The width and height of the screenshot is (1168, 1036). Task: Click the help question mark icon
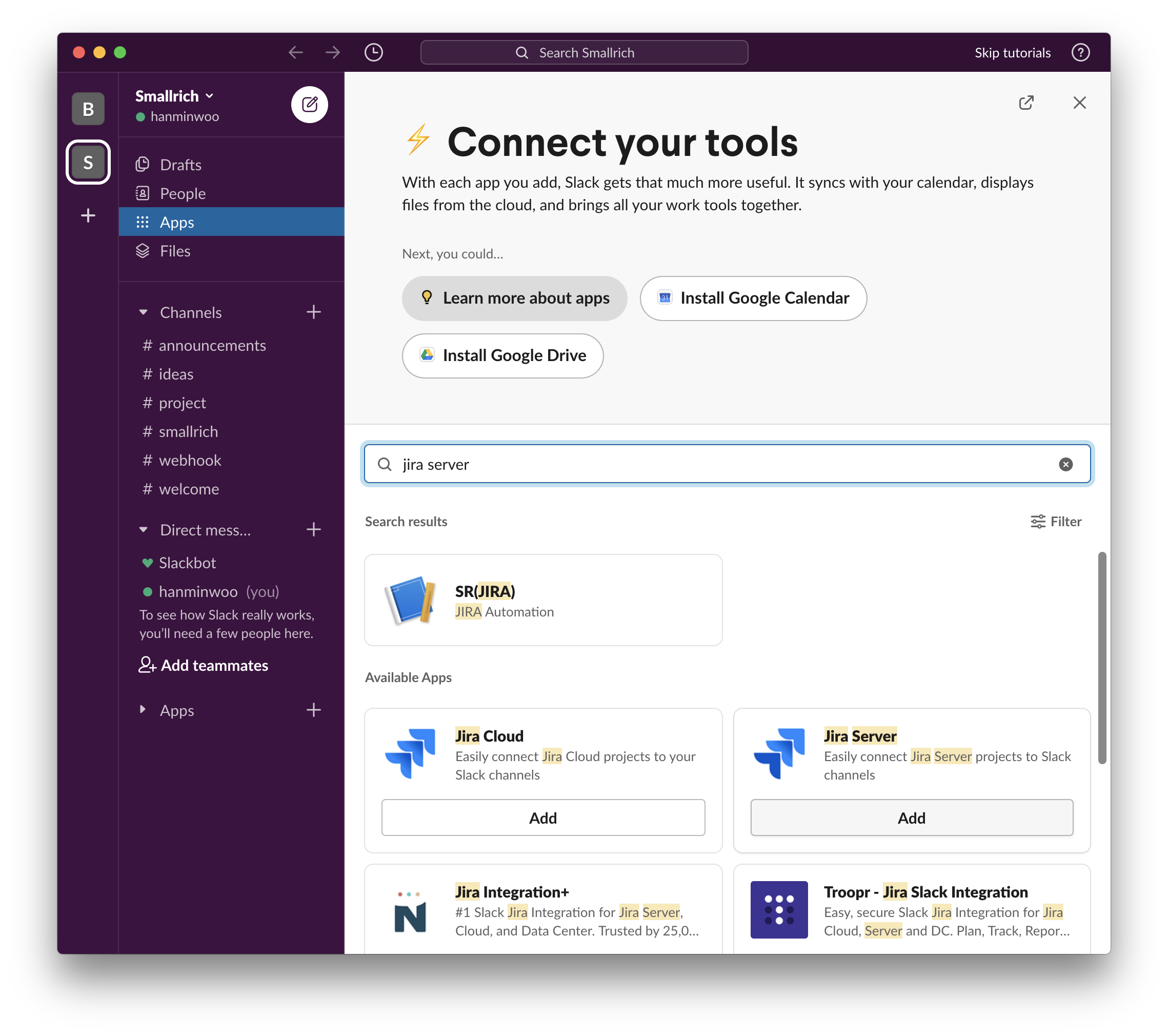(1079, 53)
